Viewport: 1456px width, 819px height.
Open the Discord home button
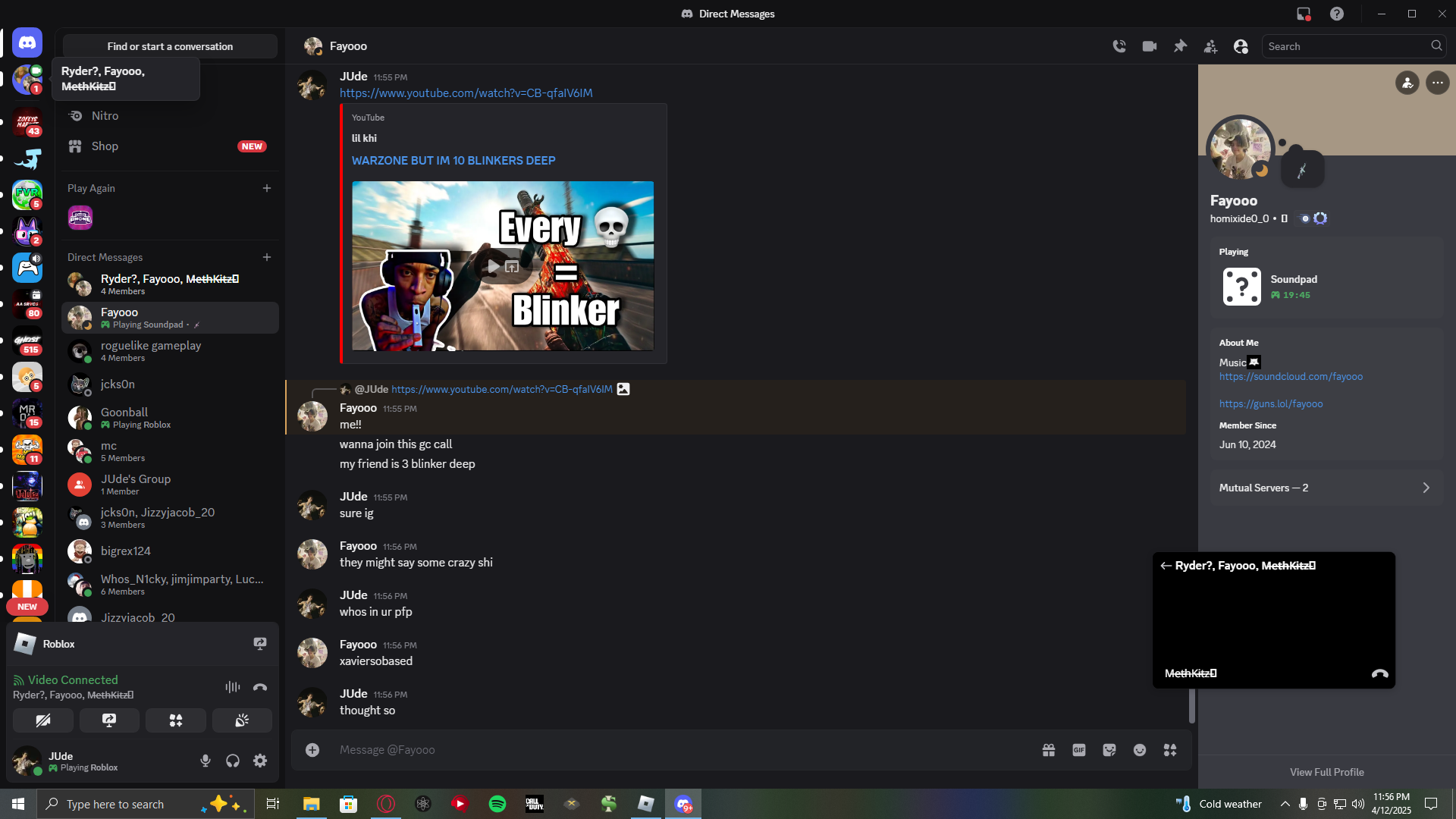tap(27, 43)
